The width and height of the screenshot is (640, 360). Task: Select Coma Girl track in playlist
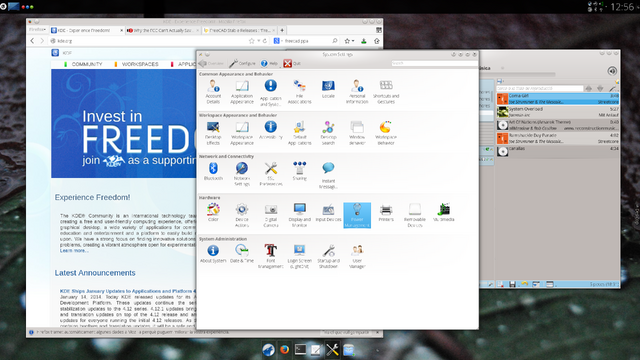pos(558,98)
